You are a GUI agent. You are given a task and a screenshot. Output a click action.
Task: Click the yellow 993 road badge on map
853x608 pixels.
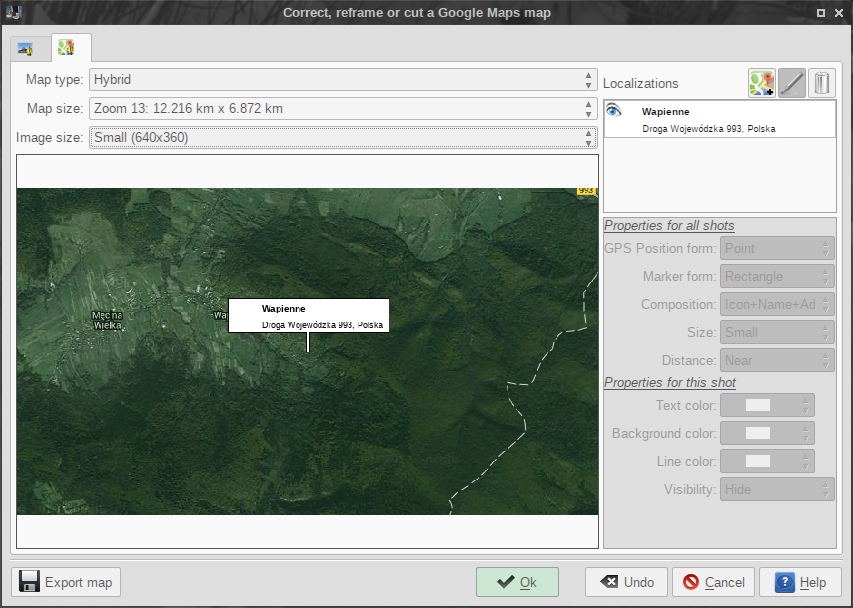(x=586, y=191)
